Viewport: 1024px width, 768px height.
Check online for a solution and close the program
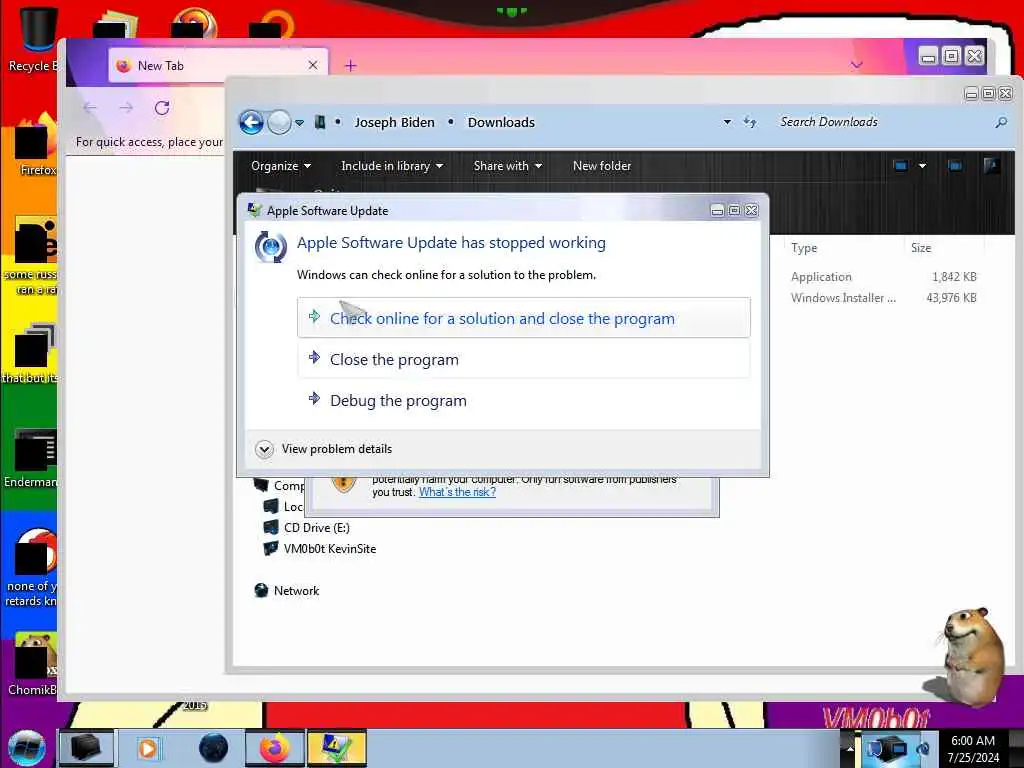coord(523,318)
